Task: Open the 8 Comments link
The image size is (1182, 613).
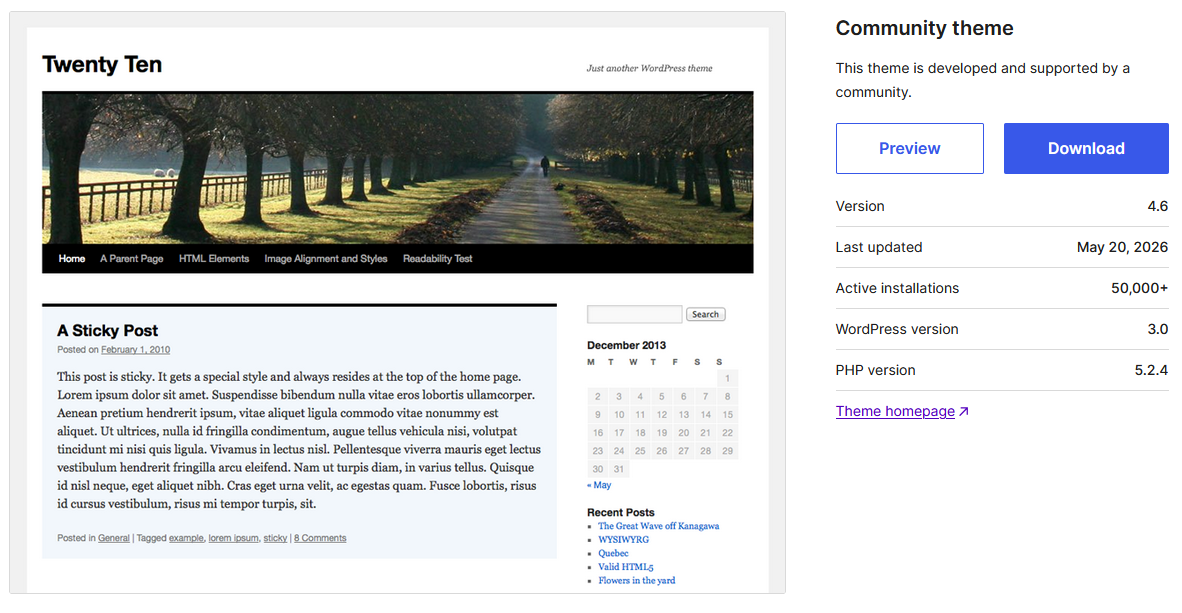Action: [320, 538]
